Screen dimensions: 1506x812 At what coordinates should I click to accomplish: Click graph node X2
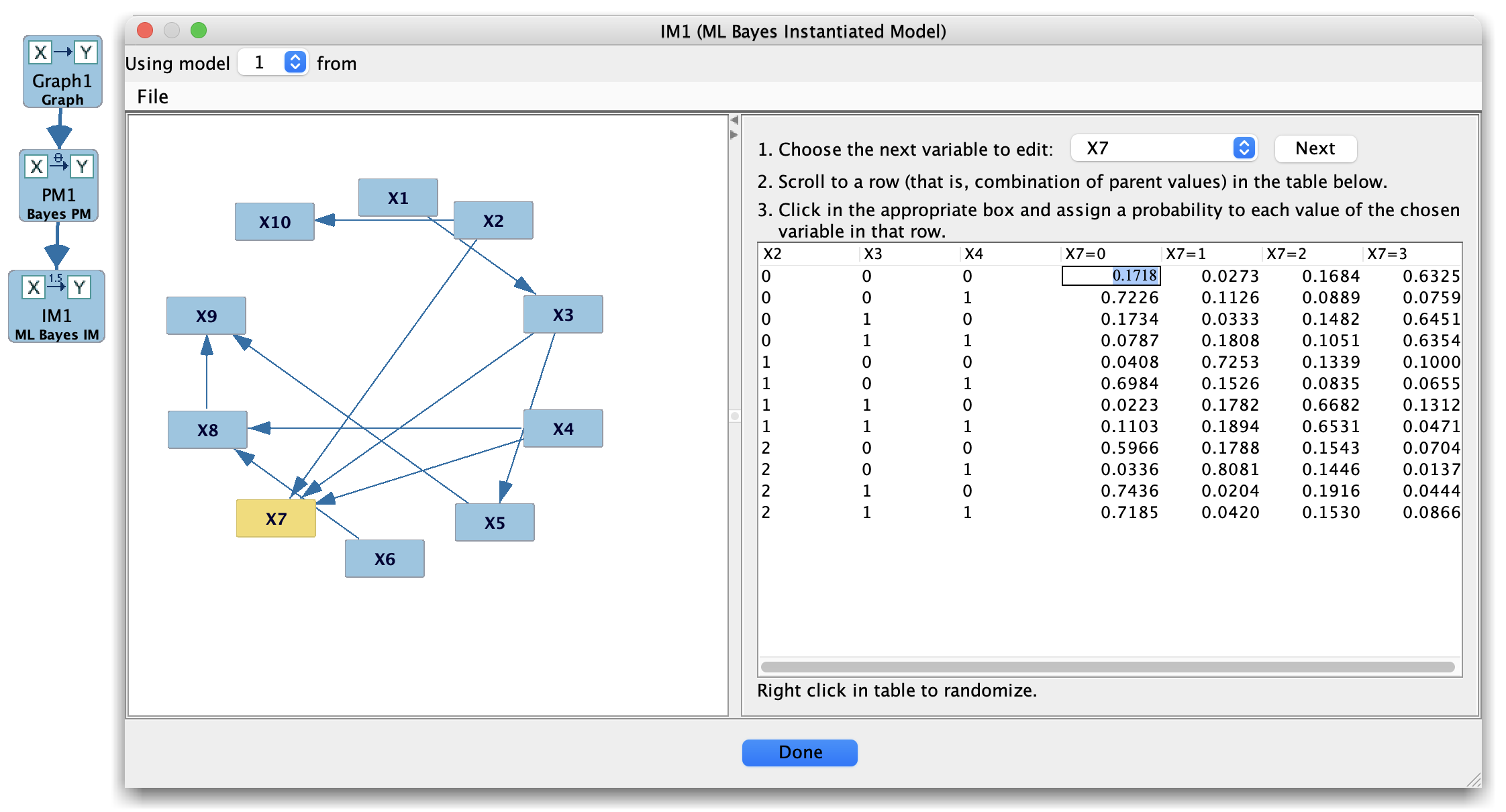[x=493, y=221]
